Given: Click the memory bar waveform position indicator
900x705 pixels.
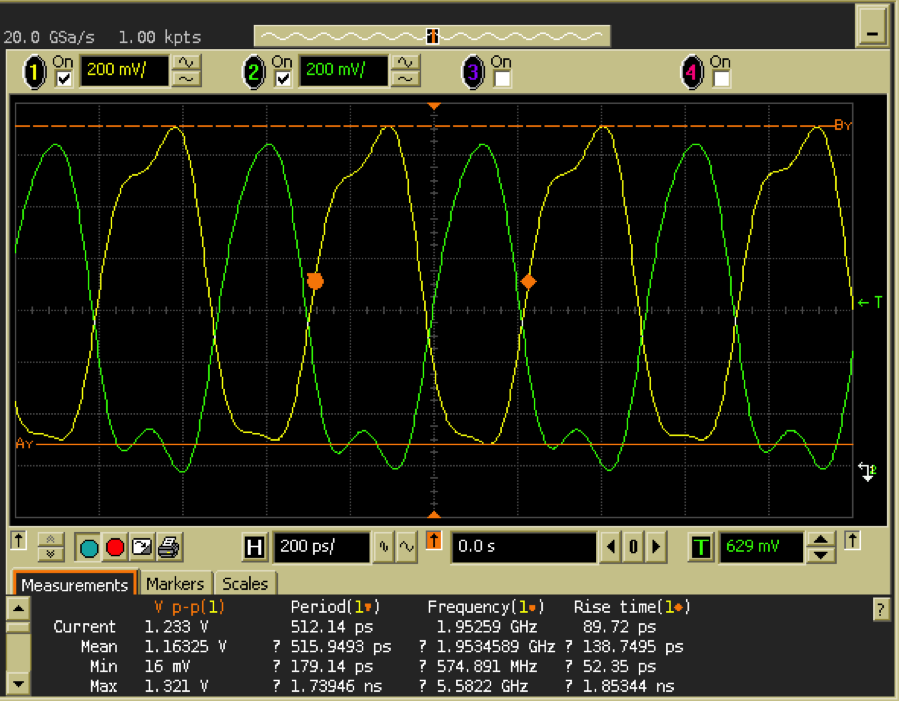Looking at the screenshot, I should [432, 36].
